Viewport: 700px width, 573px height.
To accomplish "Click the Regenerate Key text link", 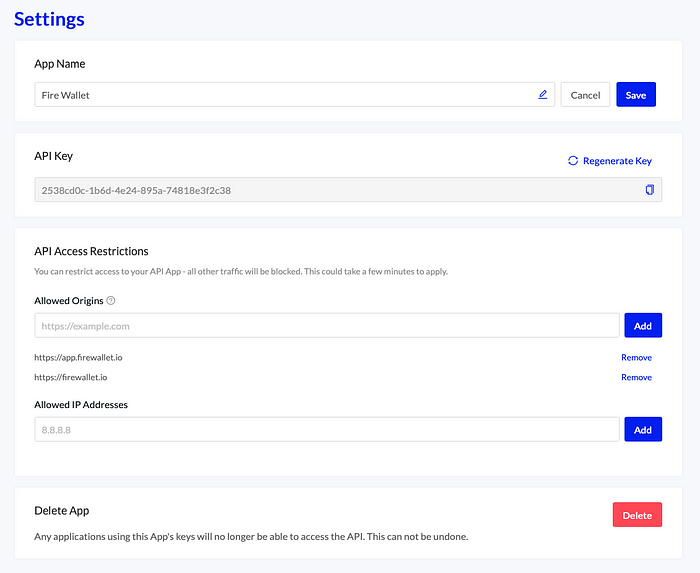I will pos(617,161).
